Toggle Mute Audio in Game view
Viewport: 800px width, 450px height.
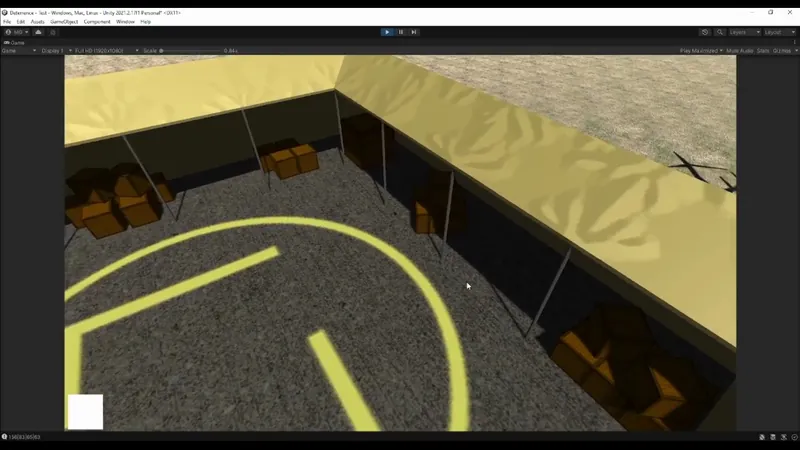[739, 51]
